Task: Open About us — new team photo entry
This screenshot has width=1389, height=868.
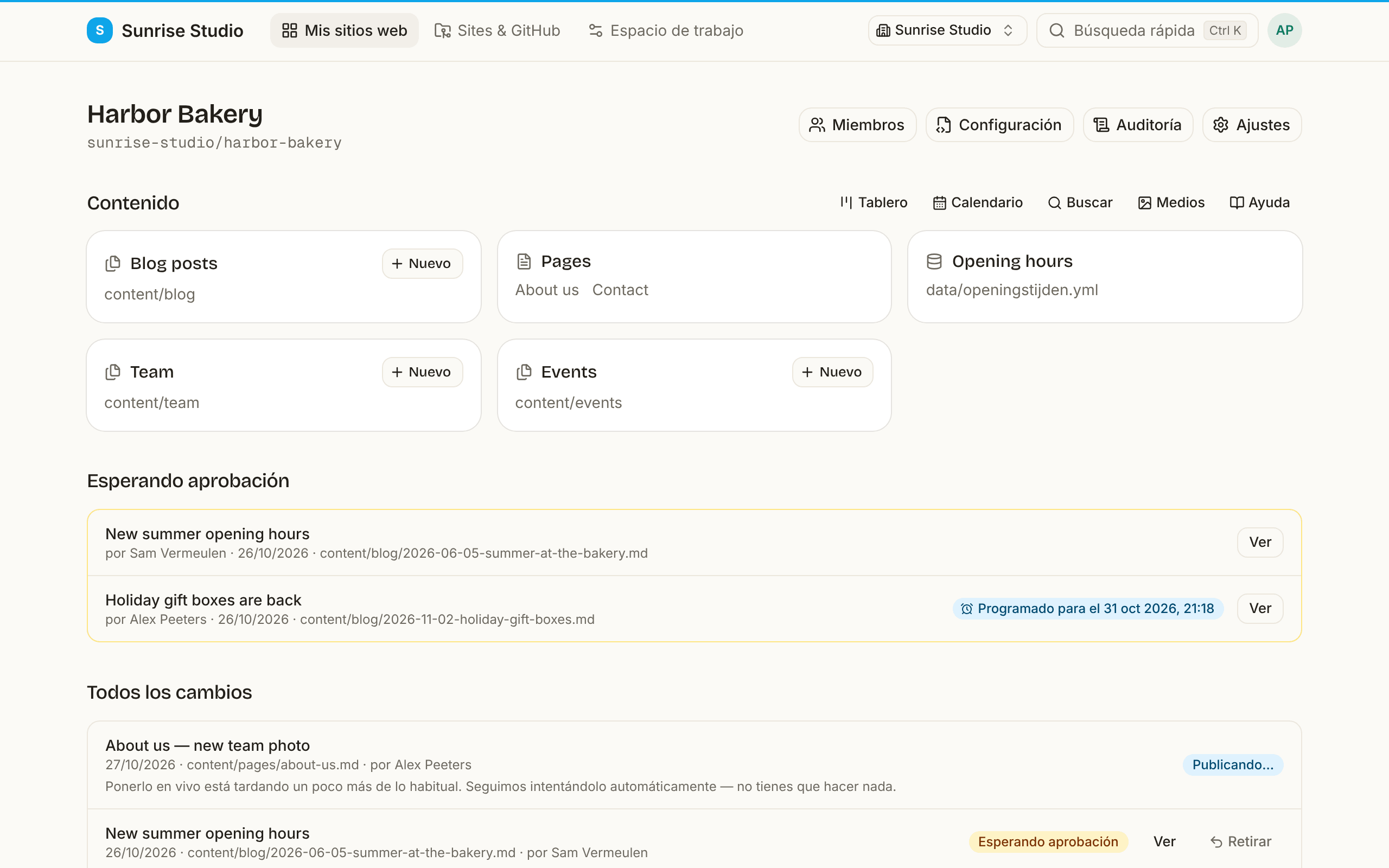Action: tap(207, 745)
